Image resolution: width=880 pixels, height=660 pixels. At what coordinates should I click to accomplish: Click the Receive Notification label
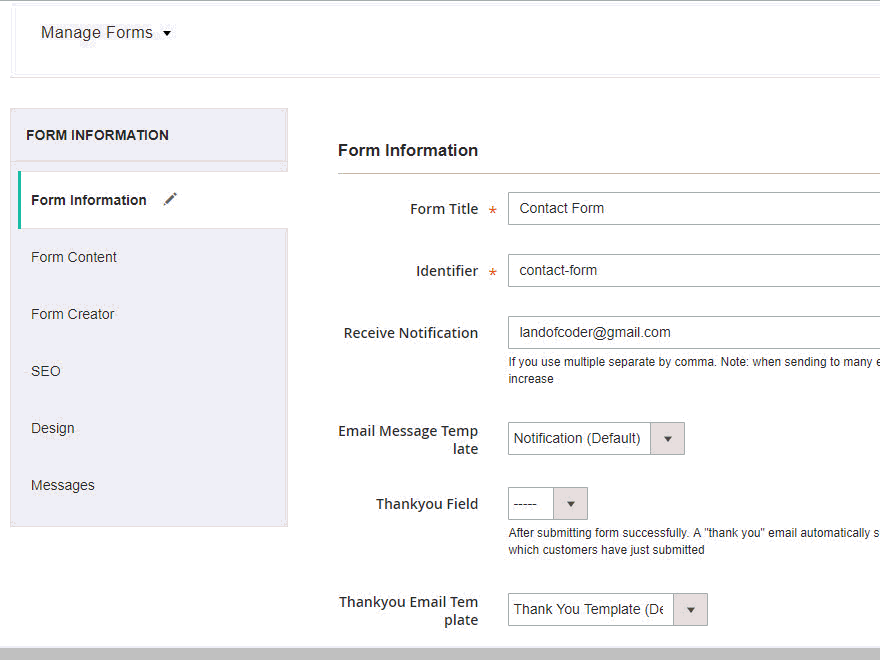[411, 333]
